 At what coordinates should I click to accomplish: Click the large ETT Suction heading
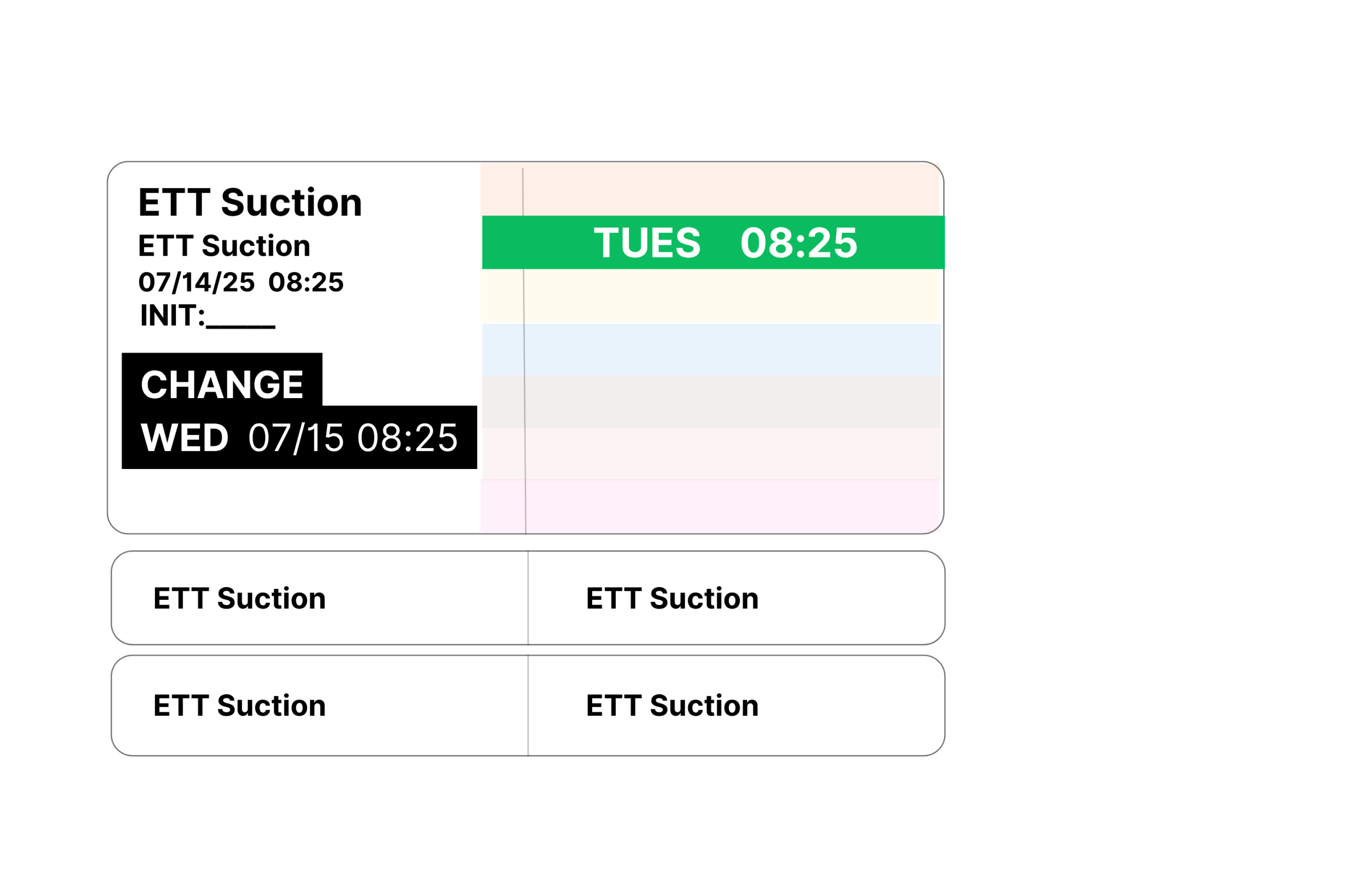(250, 202)
